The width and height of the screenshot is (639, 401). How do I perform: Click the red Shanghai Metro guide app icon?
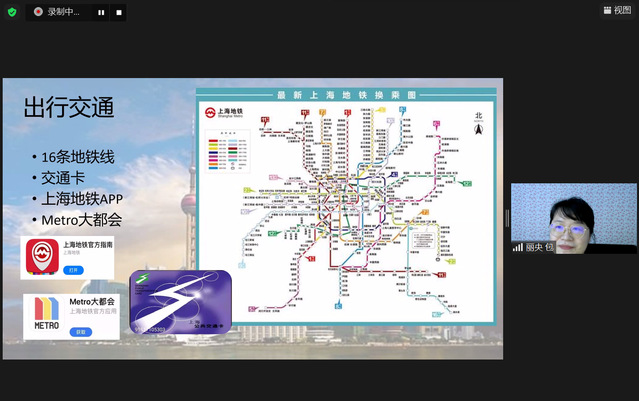pos(41,256)
